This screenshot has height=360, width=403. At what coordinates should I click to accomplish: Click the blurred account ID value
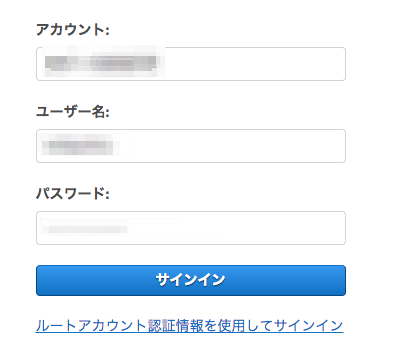(101, 63)
